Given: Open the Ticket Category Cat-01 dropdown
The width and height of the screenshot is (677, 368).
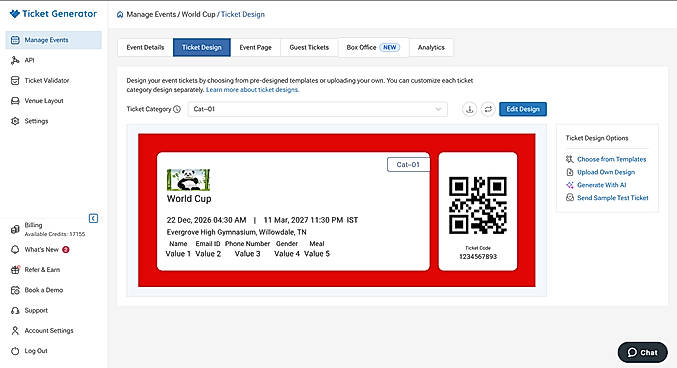Looking at the screenshot, I should [317, 109].
